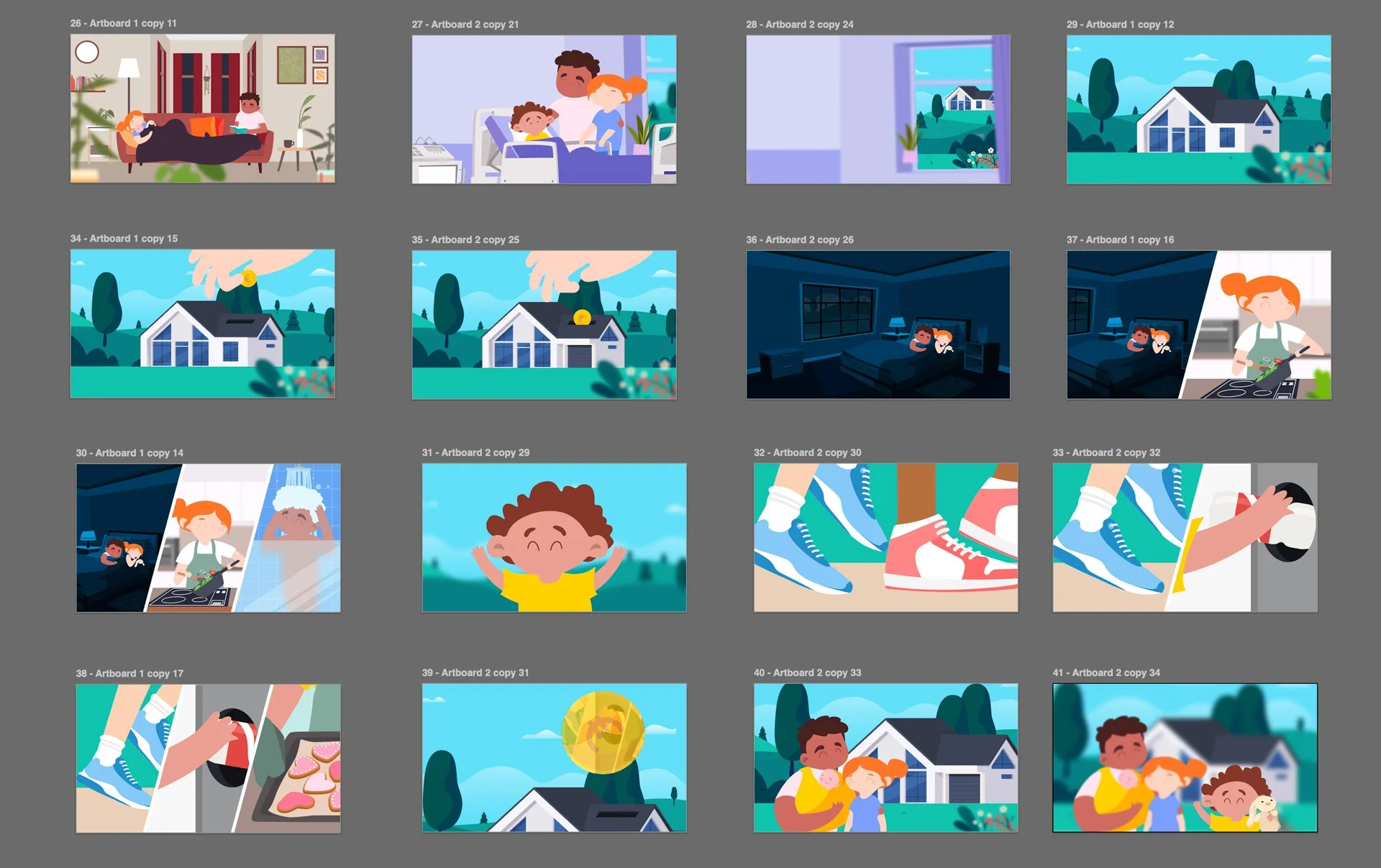Click the cheering curly-haired child artboard

[x=554, y=538]
